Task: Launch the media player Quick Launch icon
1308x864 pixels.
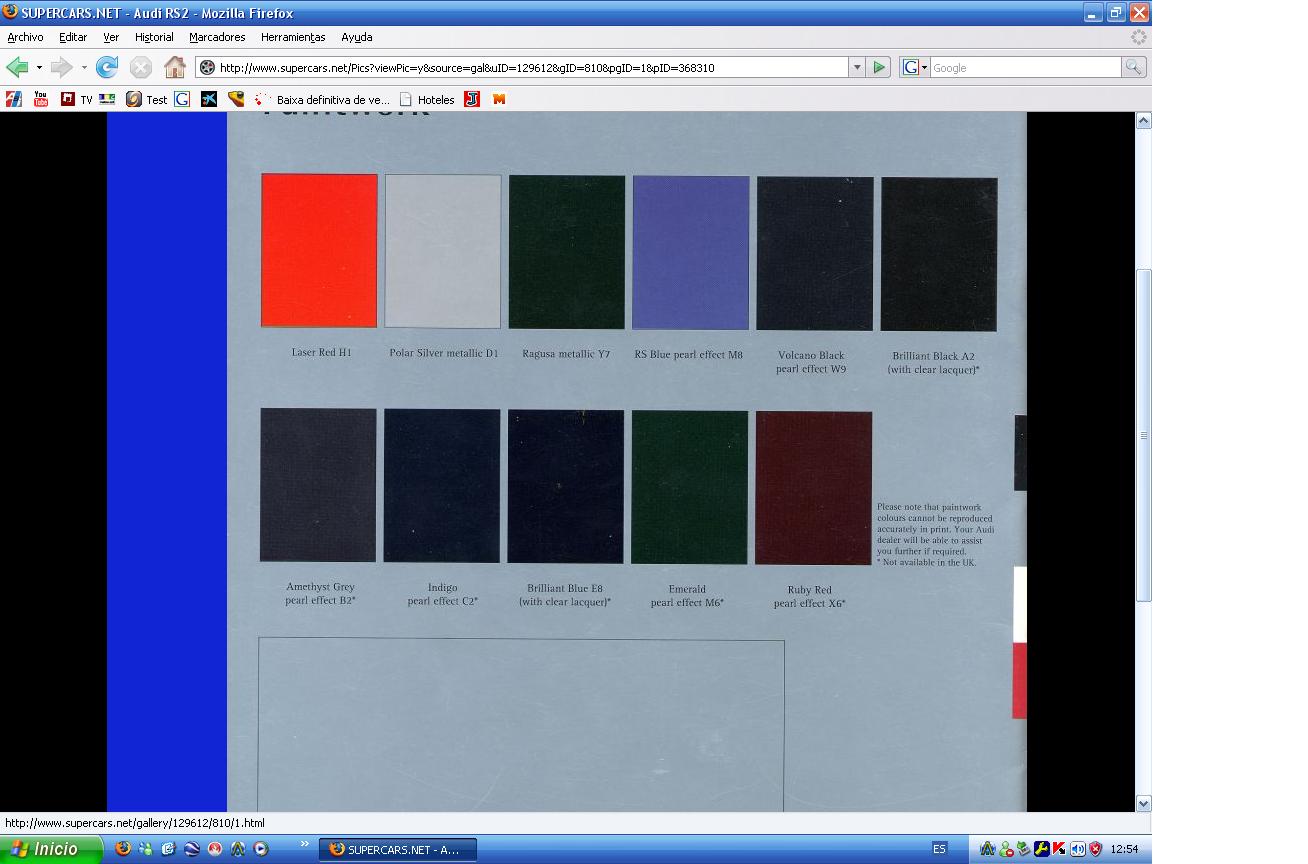Action: point(261,849)
